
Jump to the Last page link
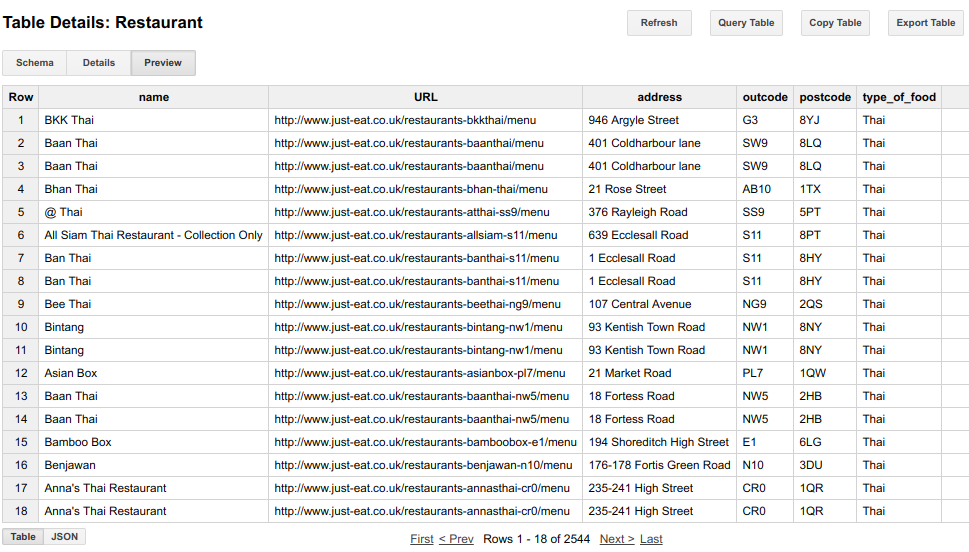click(x=651, y=539)
